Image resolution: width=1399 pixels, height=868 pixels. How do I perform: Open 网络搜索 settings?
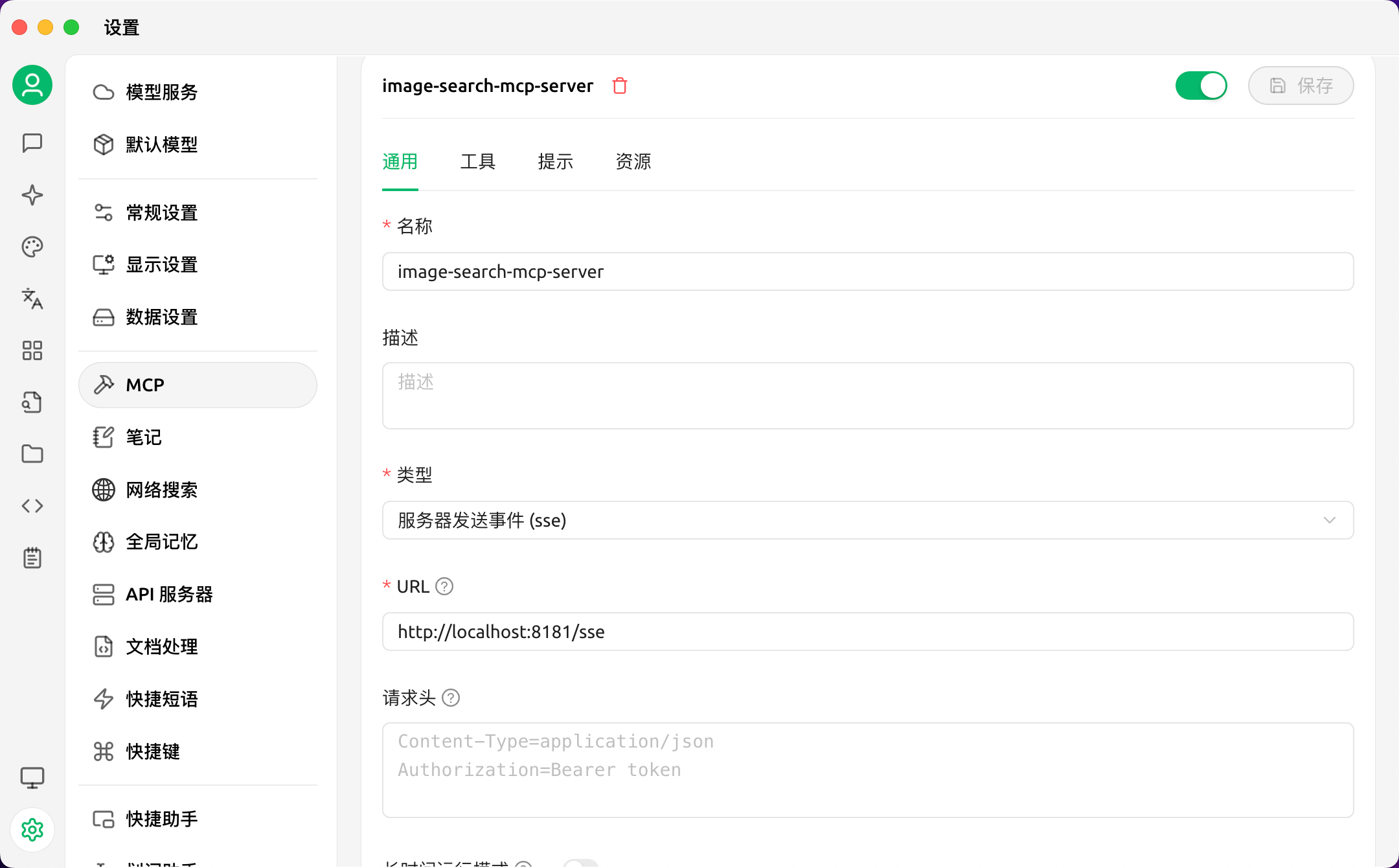[198, 490]
